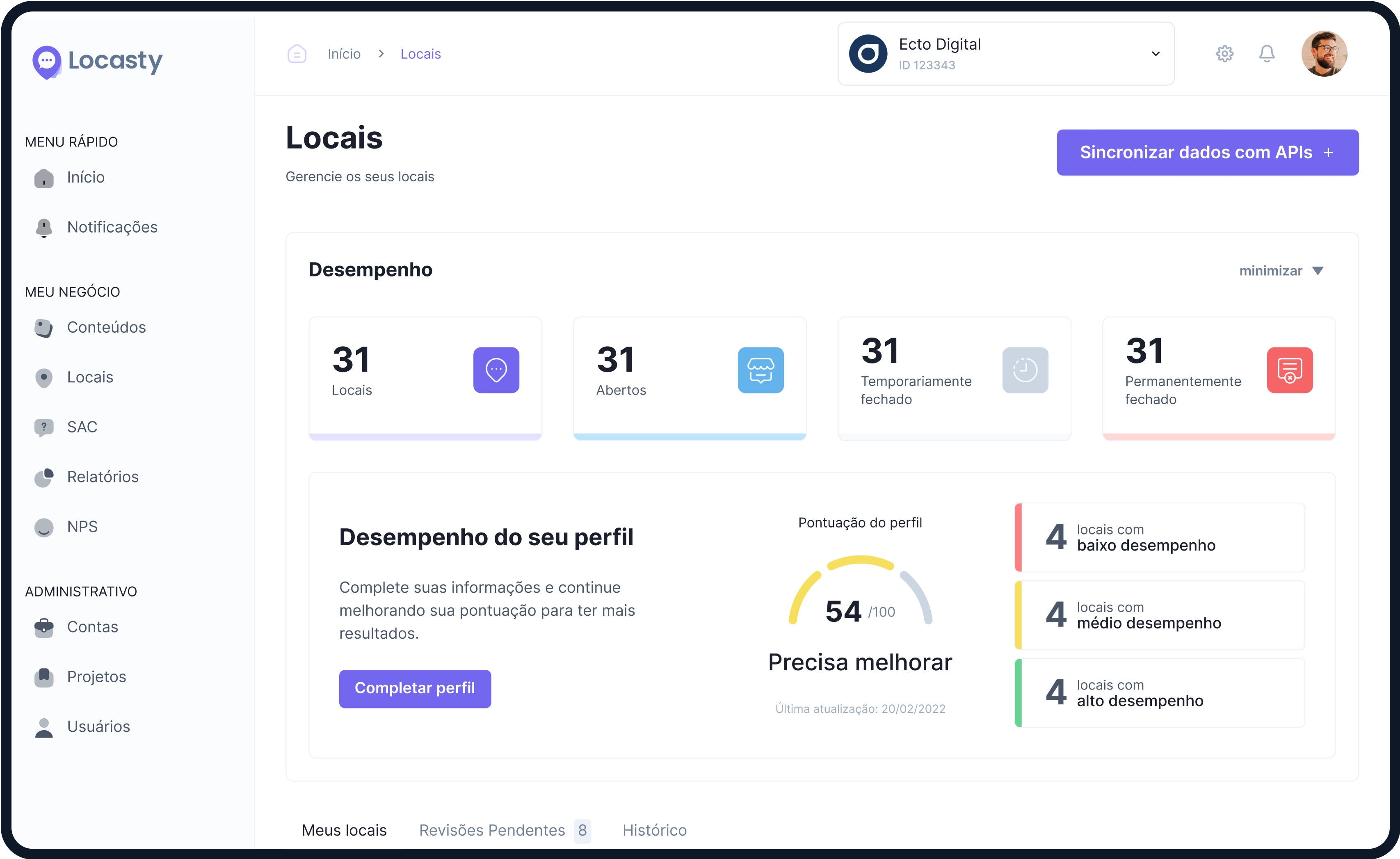Go to SAC in the sidebar
The height and width of the screenshot is (859, 1400).
tap(82, 427)
